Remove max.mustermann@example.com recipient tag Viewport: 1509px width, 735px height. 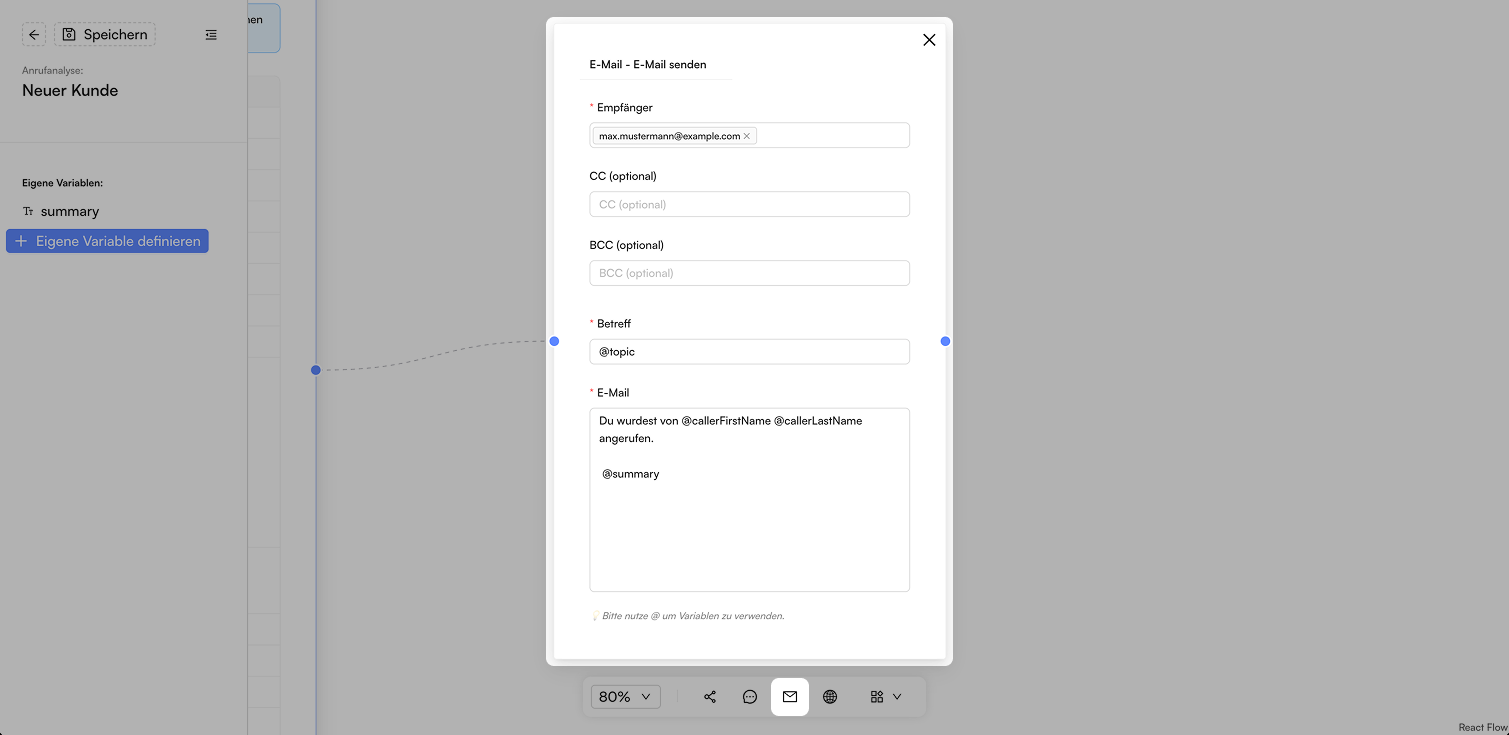(747, 136)
